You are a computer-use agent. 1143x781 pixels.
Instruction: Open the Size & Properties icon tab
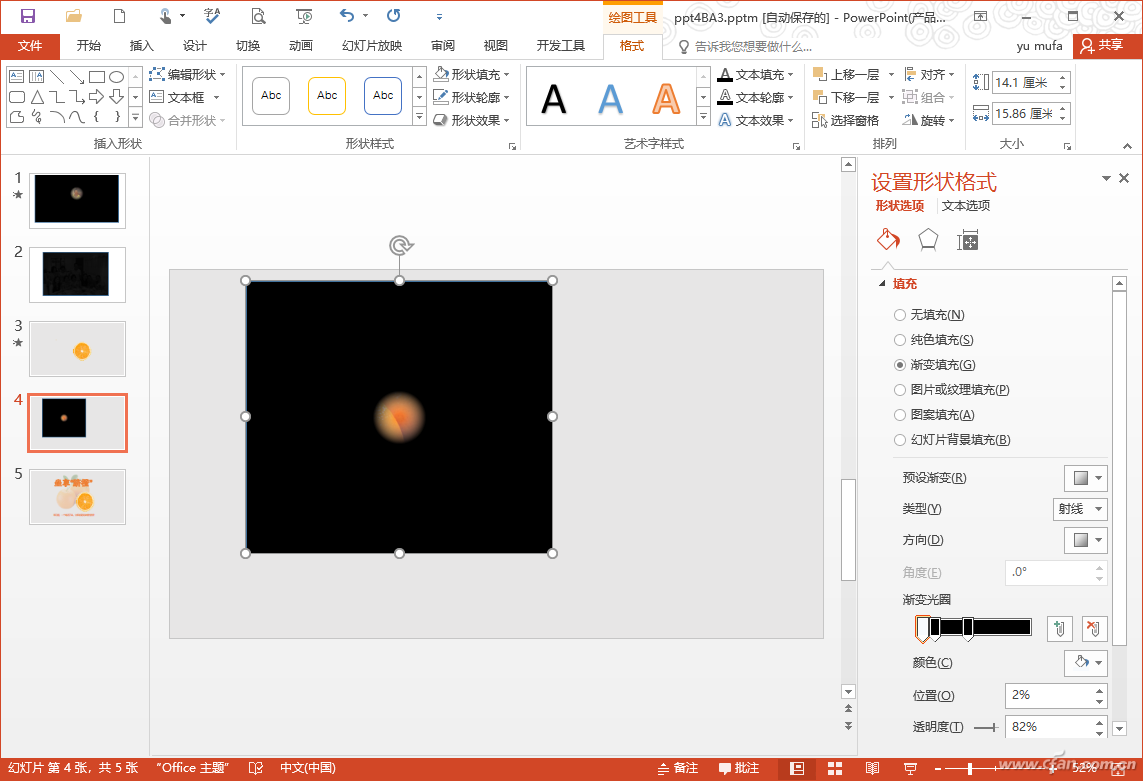pyautogui.click(x=967, y=240)
